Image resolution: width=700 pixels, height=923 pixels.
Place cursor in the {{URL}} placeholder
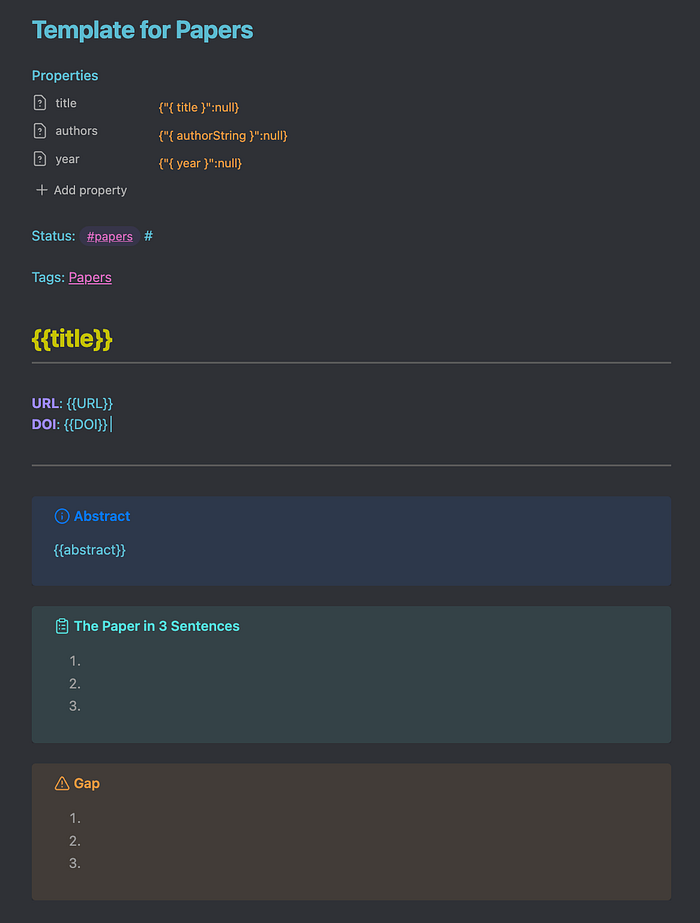pyautogui.click(x=89, y=403)
